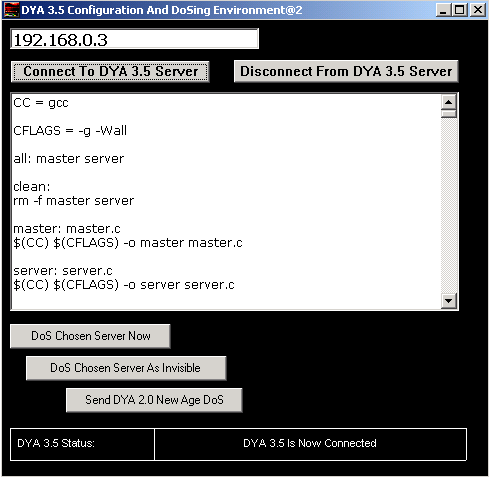489x477 pixels.
Task: Click Connect To DYA 3.5 Server button
Action: [110, 71]
